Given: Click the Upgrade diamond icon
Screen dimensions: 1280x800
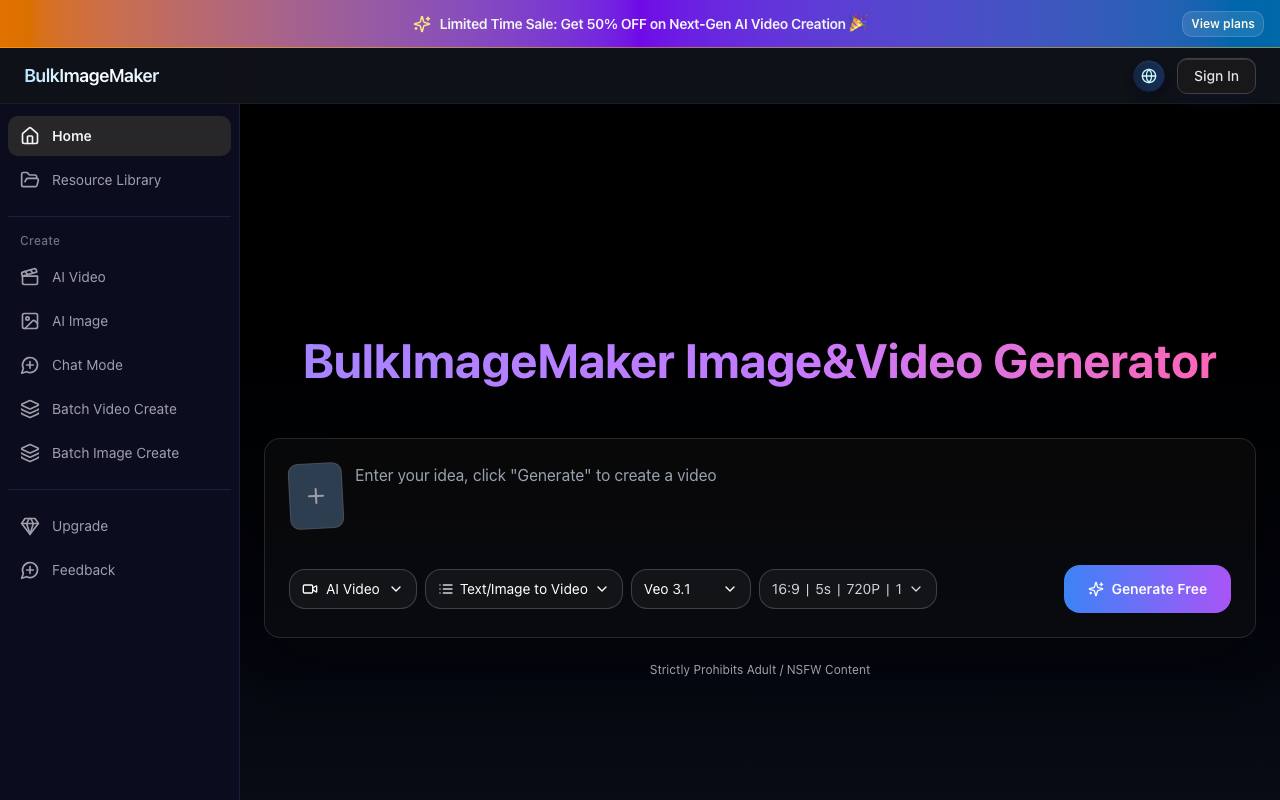Looking at the screenshot, I should 30,526.
